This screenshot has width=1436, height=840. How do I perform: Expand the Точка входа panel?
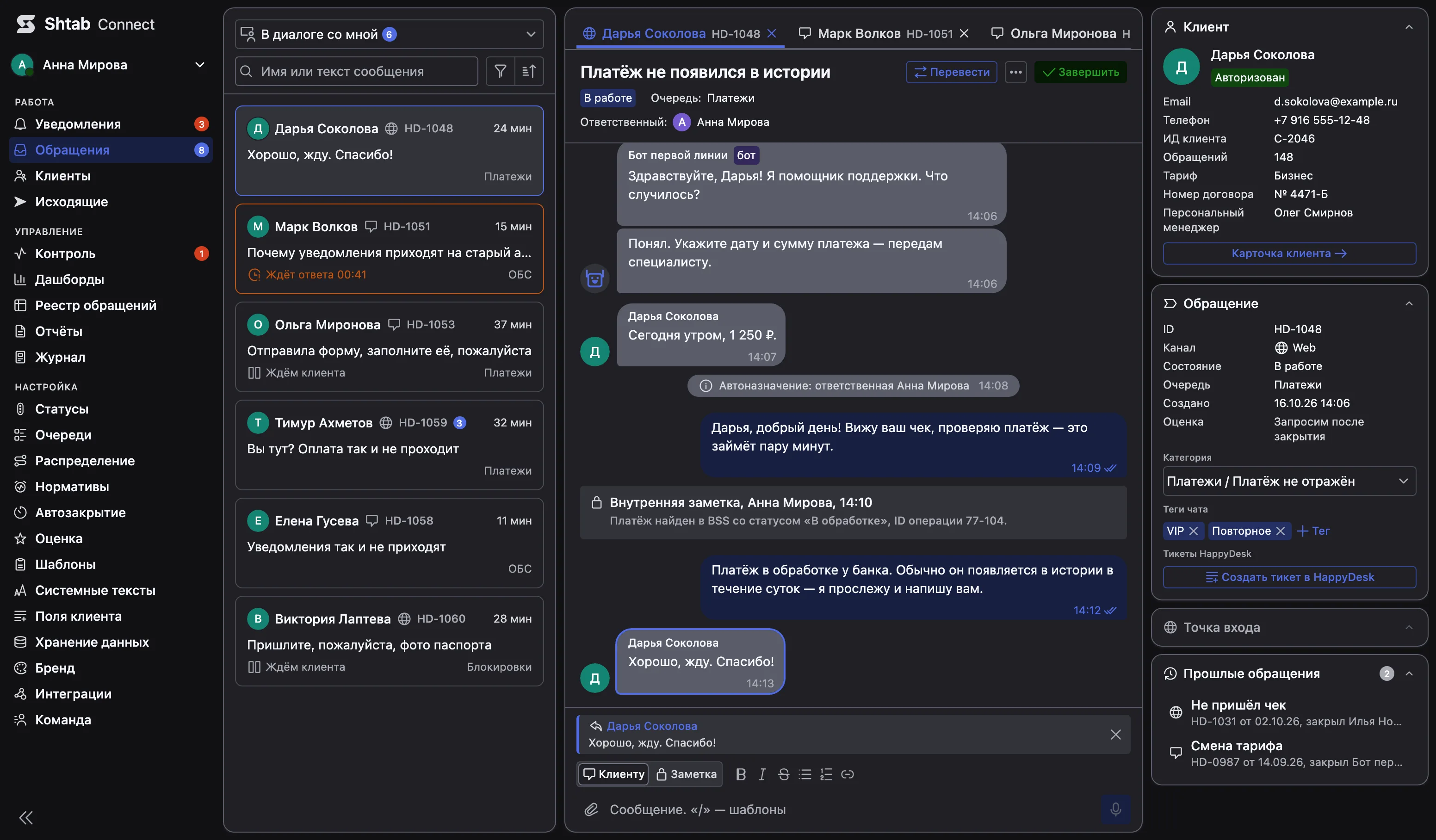point(1289,627)
